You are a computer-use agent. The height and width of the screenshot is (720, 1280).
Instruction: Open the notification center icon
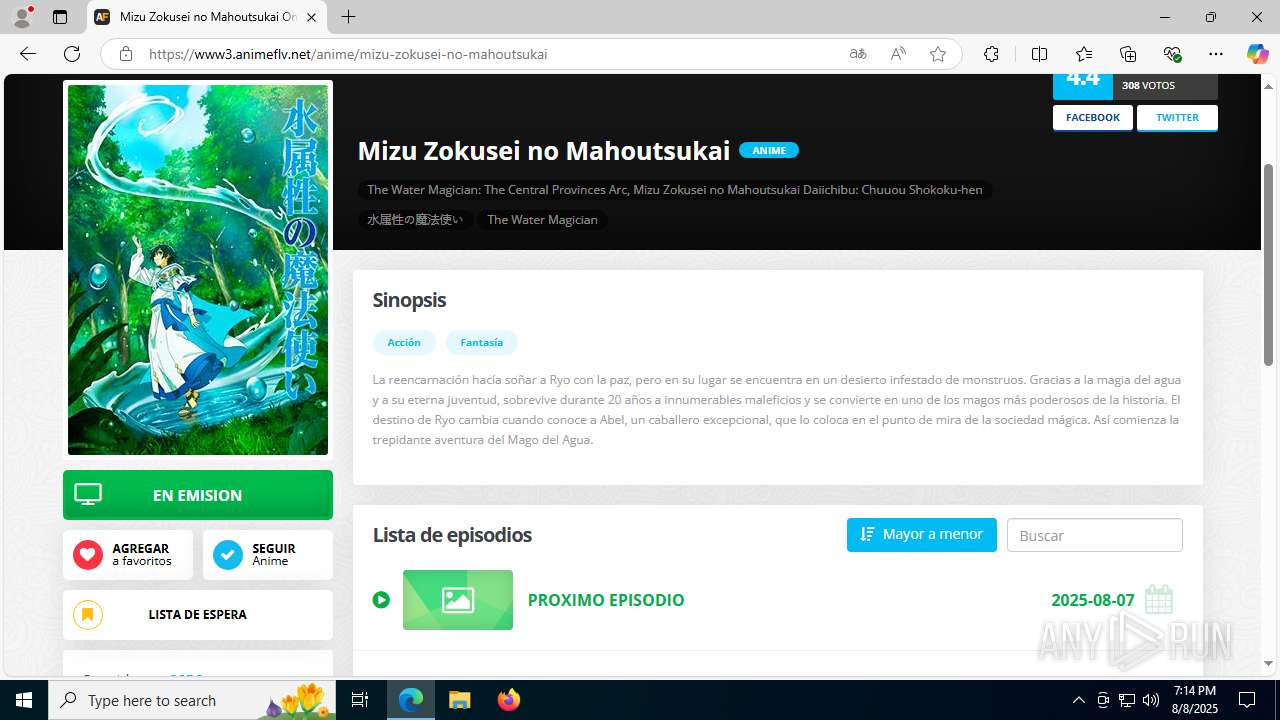(1247, 700)
